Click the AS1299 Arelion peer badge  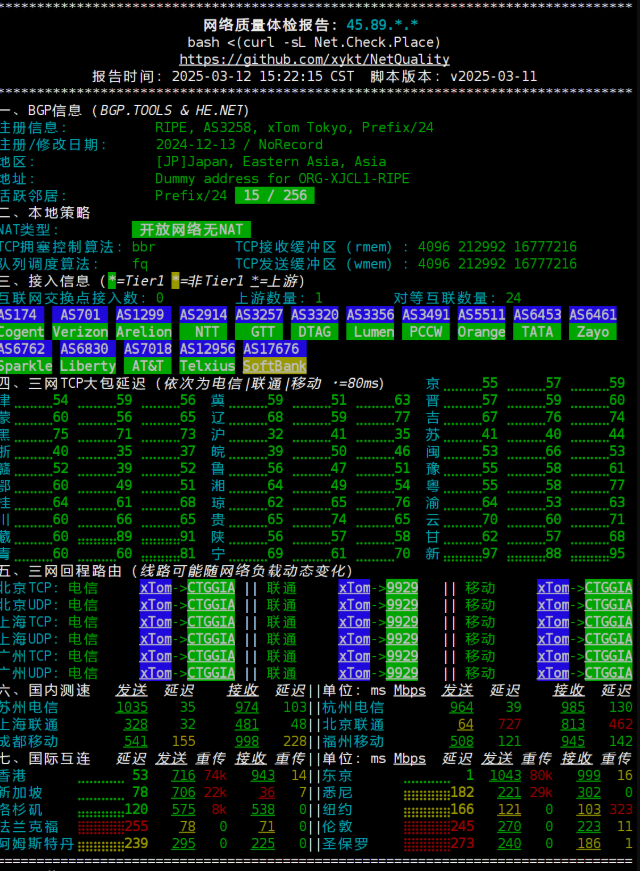143,323
